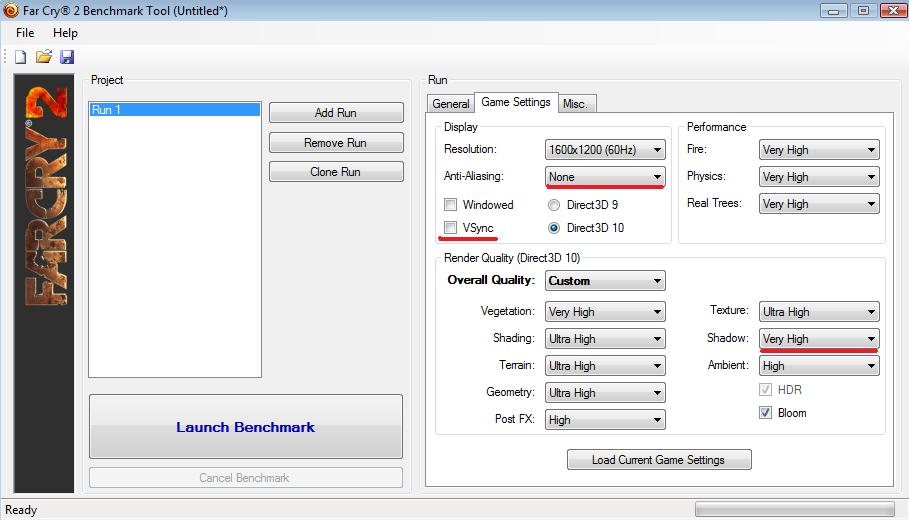909x520 pixels.
Task: Switch to the General tab
Action: (450, 104)
